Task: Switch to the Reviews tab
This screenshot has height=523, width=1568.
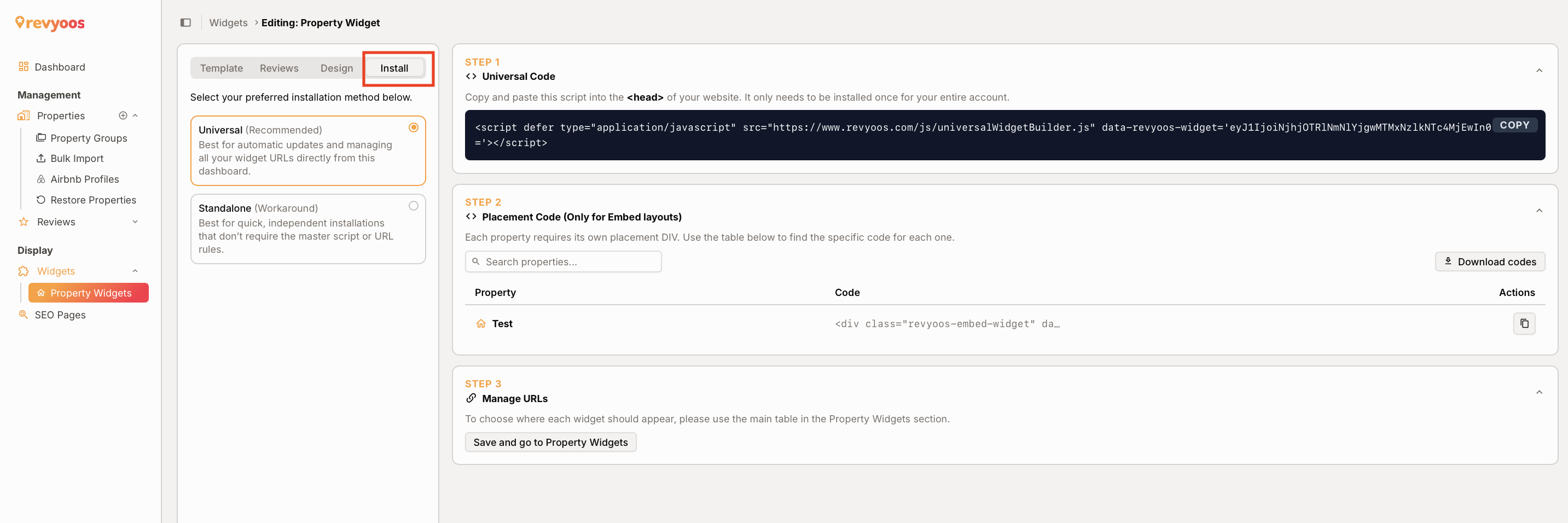Action: click(x=279, y=68)
